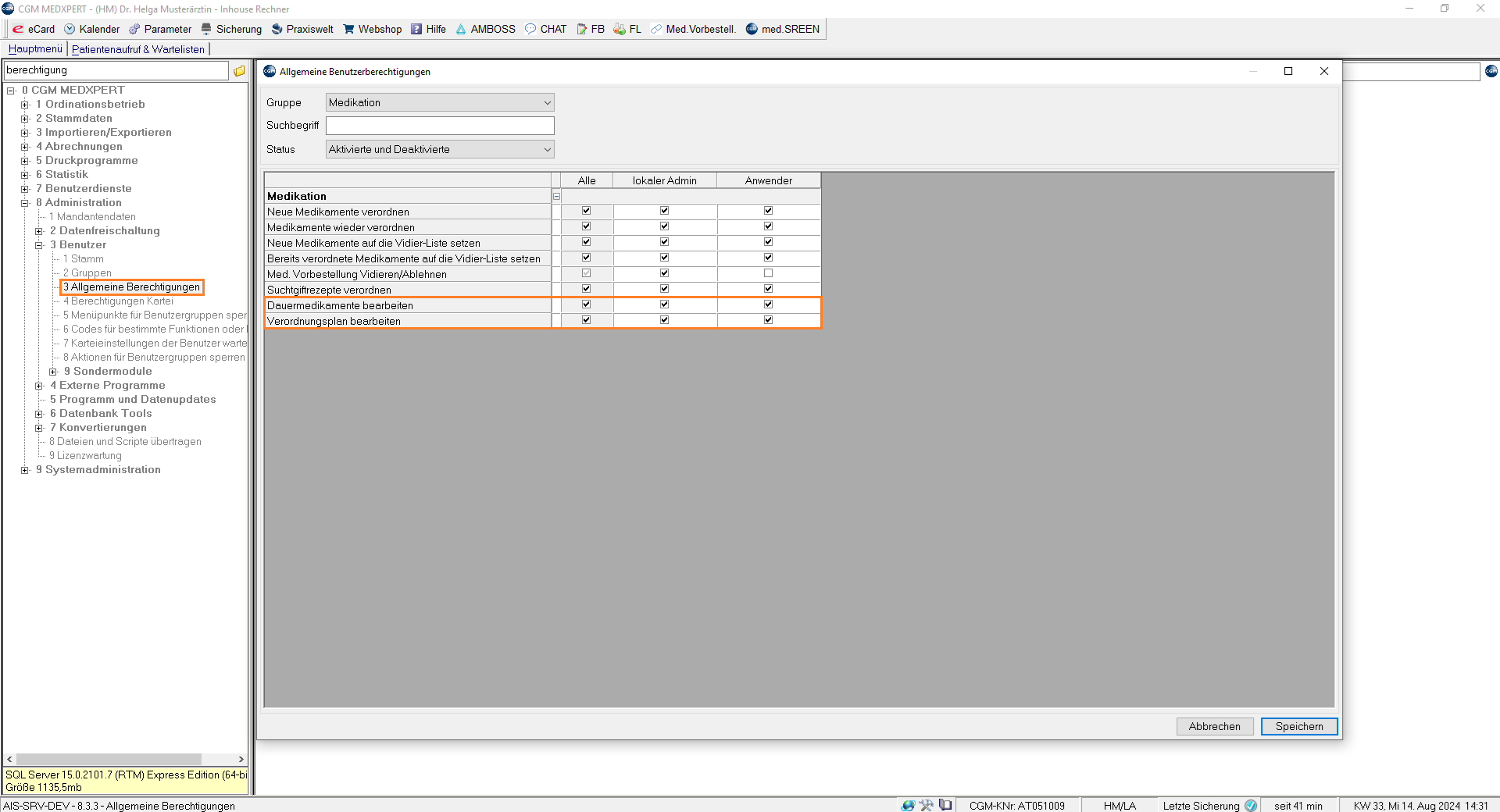Open the Status dropdown
1500x812 pixels.
(440, 149)
